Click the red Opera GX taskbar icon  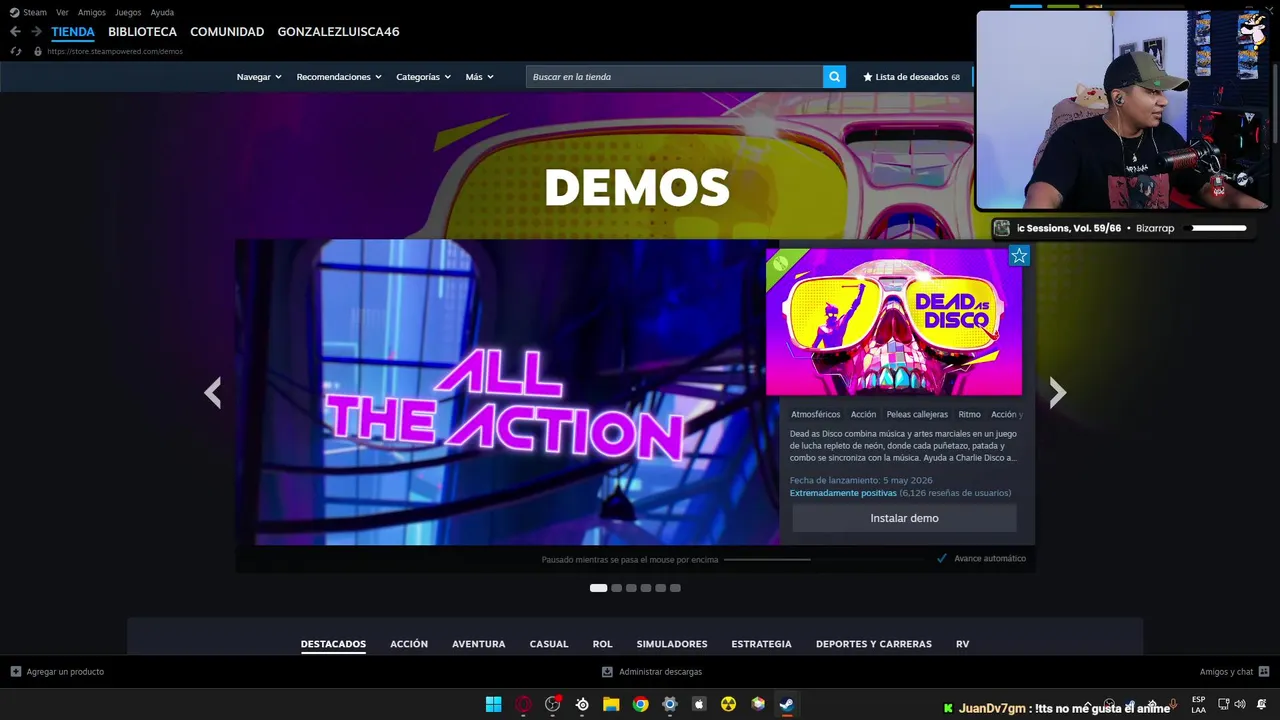click(x=523, y=704)
